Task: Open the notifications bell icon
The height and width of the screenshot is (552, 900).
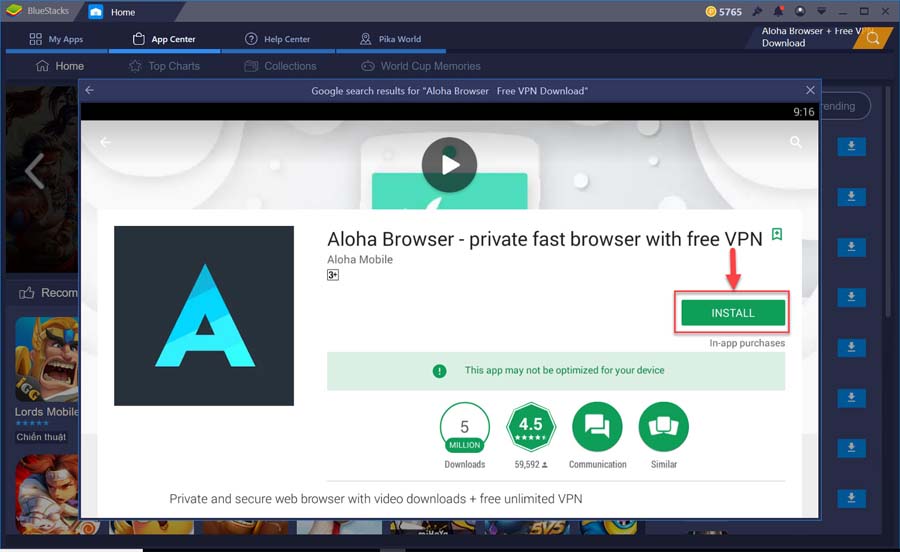Action: click(778, 11)
